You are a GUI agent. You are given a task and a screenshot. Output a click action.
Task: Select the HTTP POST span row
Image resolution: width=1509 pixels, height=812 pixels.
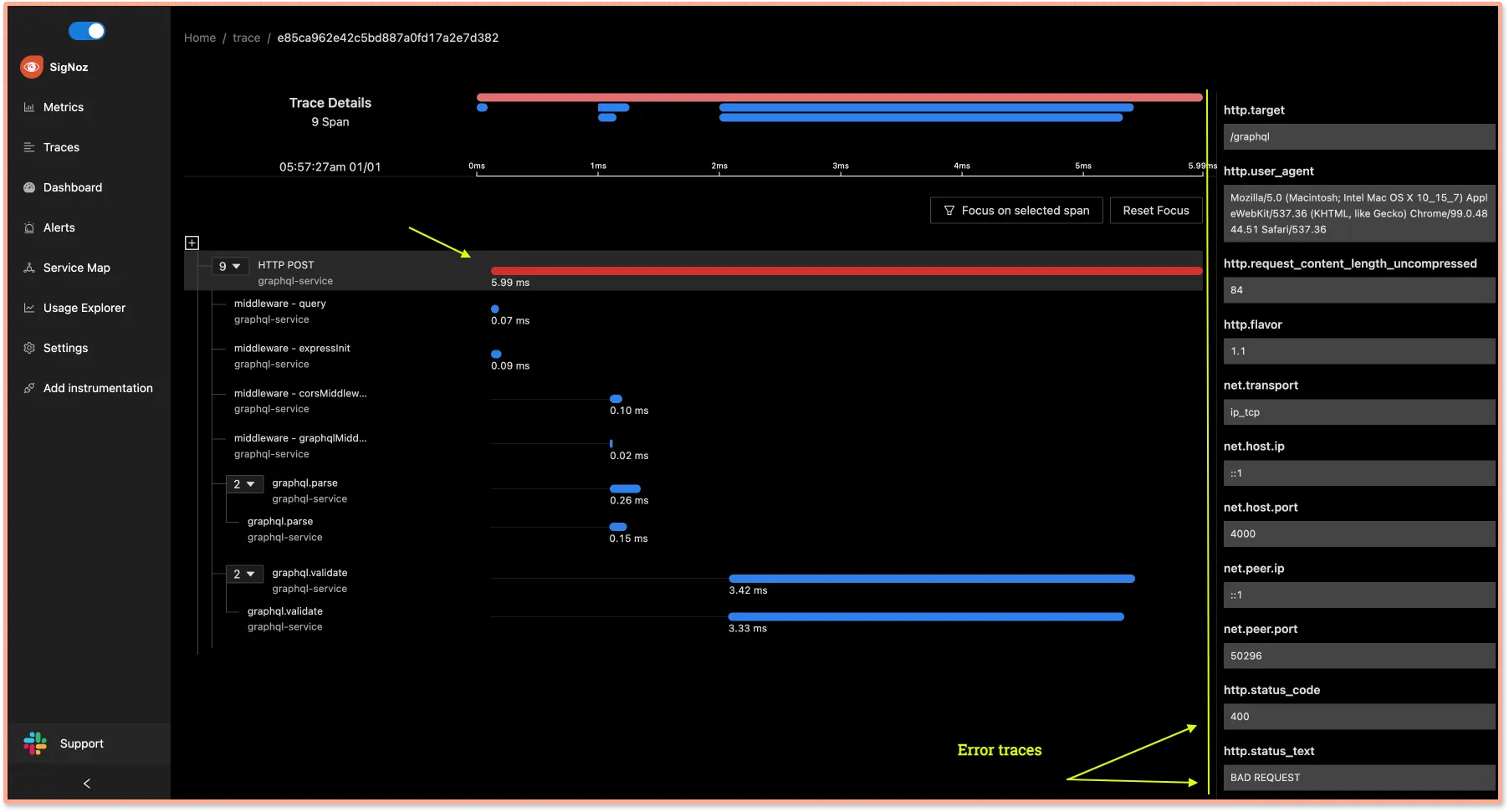pos(693,271)
